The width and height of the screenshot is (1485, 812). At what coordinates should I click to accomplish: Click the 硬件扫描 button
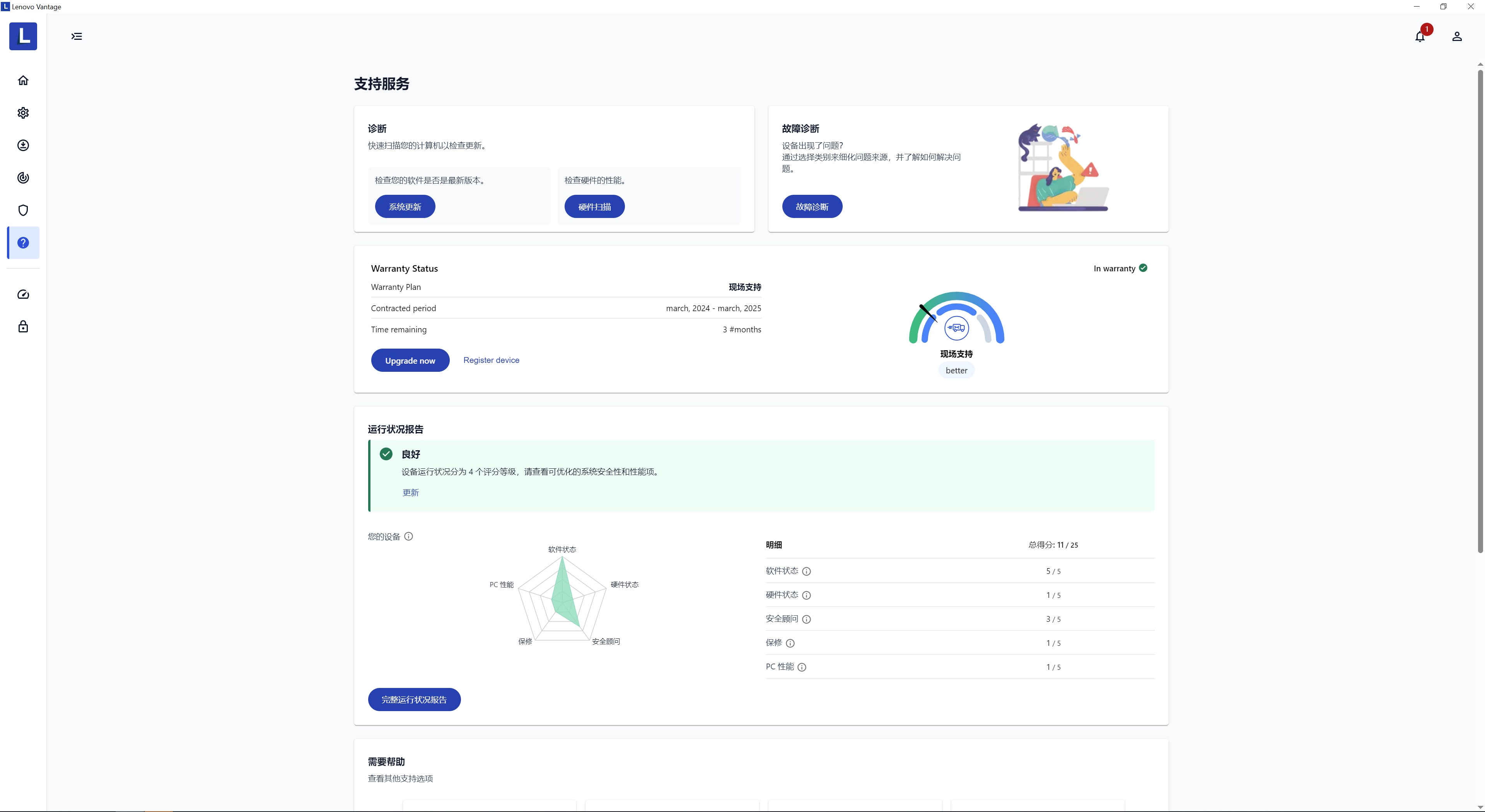pos(594,207)
